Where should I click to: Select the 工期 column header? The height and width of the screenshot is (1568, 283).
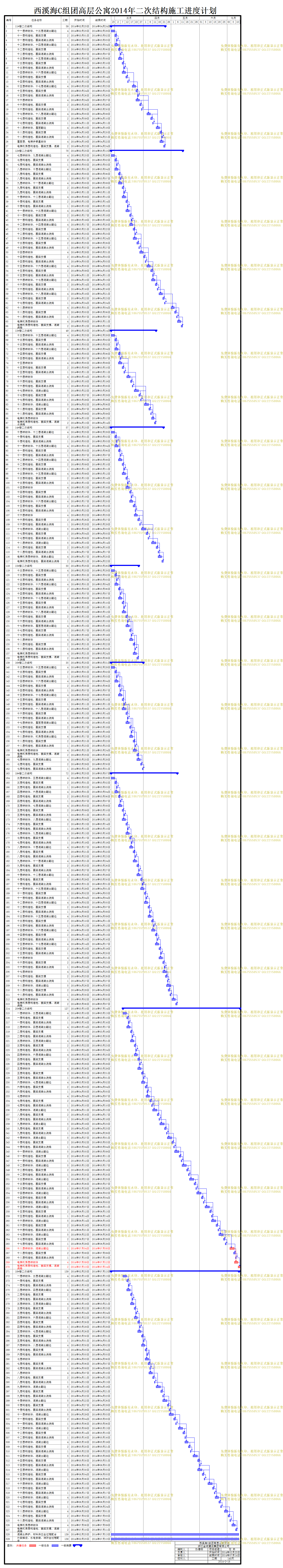[x=65, y=20]
